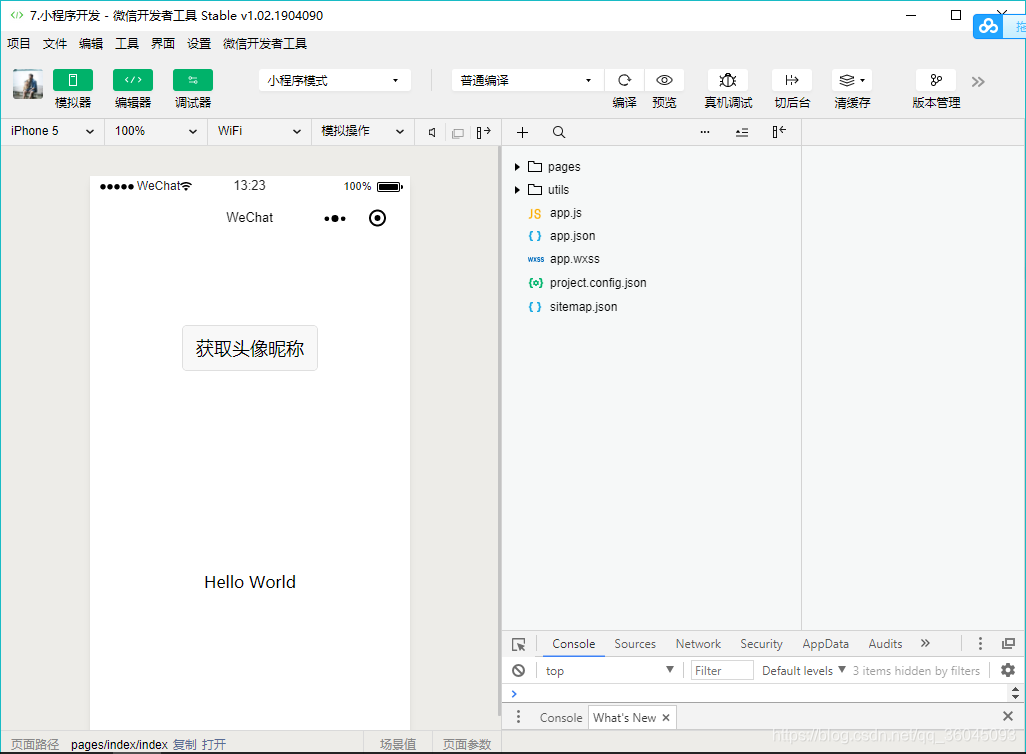Open the 工具 menu
This screenshot has height=754, width=1026.
click(x=127, y=44)
